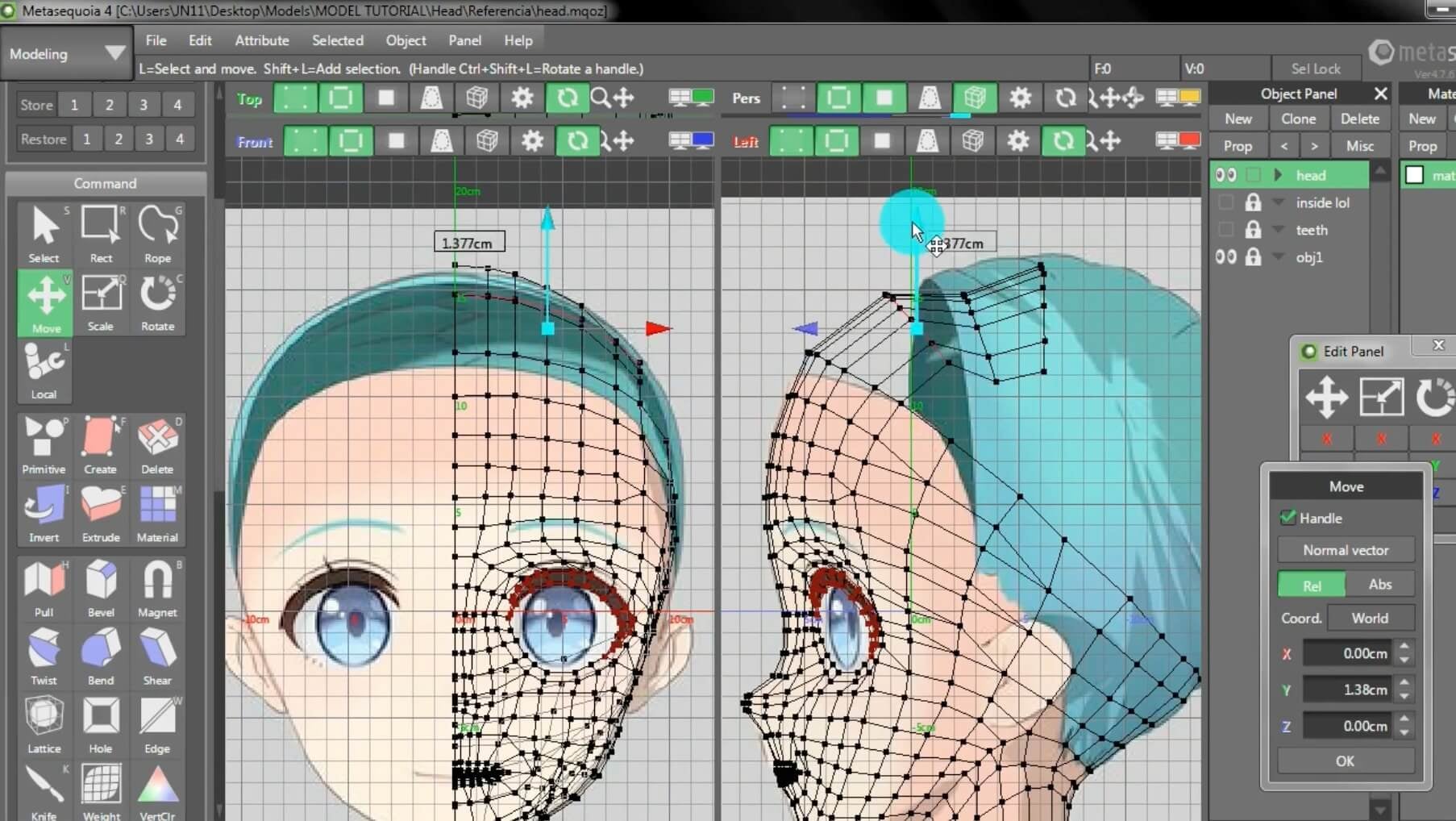Select the Hole tool

tap(101, 725)
